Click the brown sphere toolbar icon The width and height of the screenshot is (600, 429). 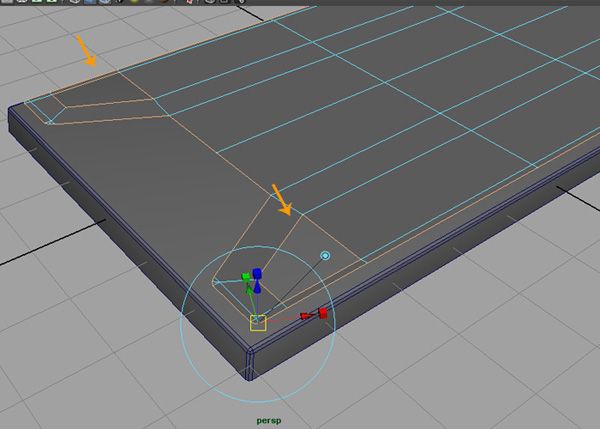(x=164, y=2)
